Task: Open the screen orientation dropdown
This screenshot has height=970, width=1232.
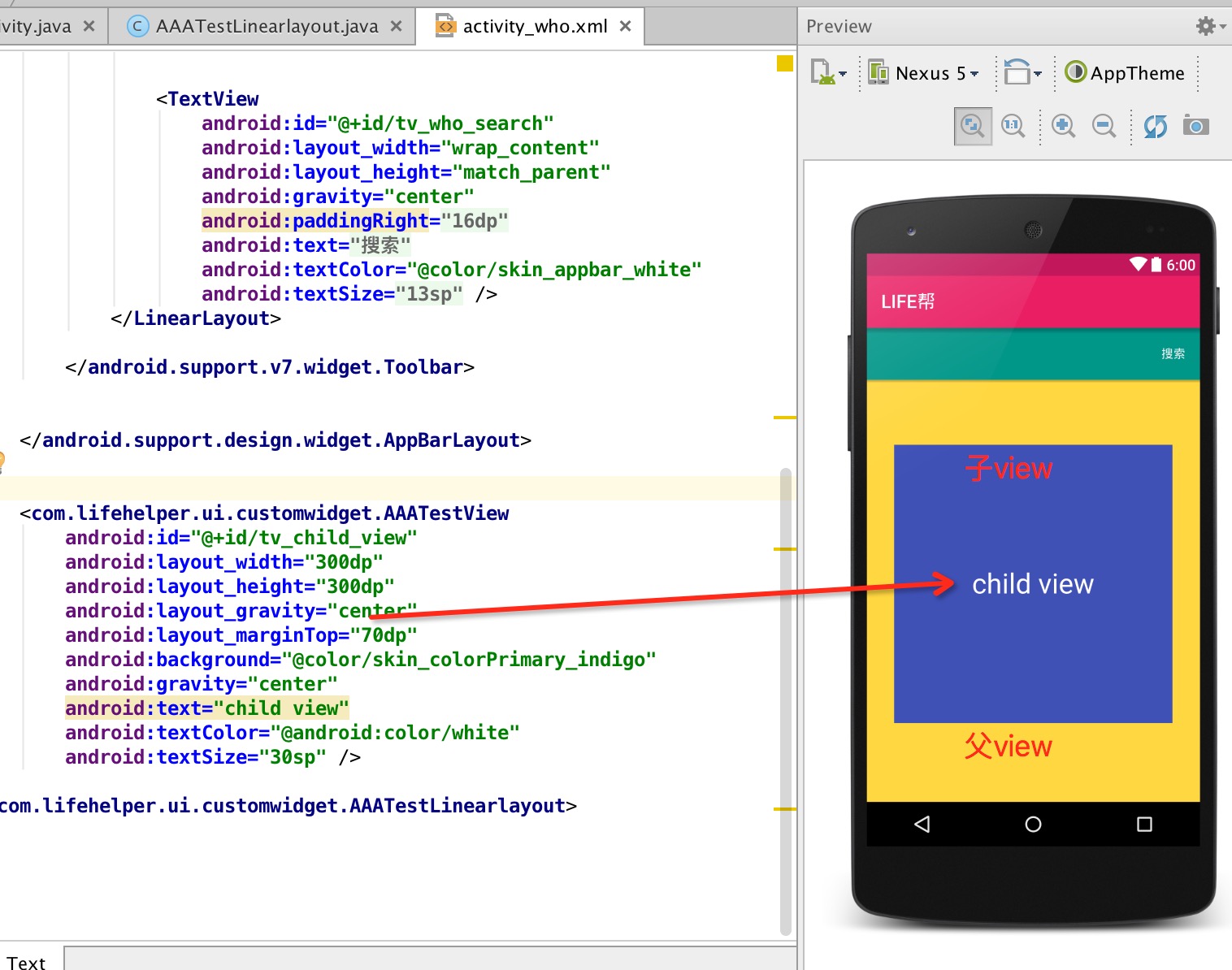Action: pyautogui.click(x=1022, y=73)
